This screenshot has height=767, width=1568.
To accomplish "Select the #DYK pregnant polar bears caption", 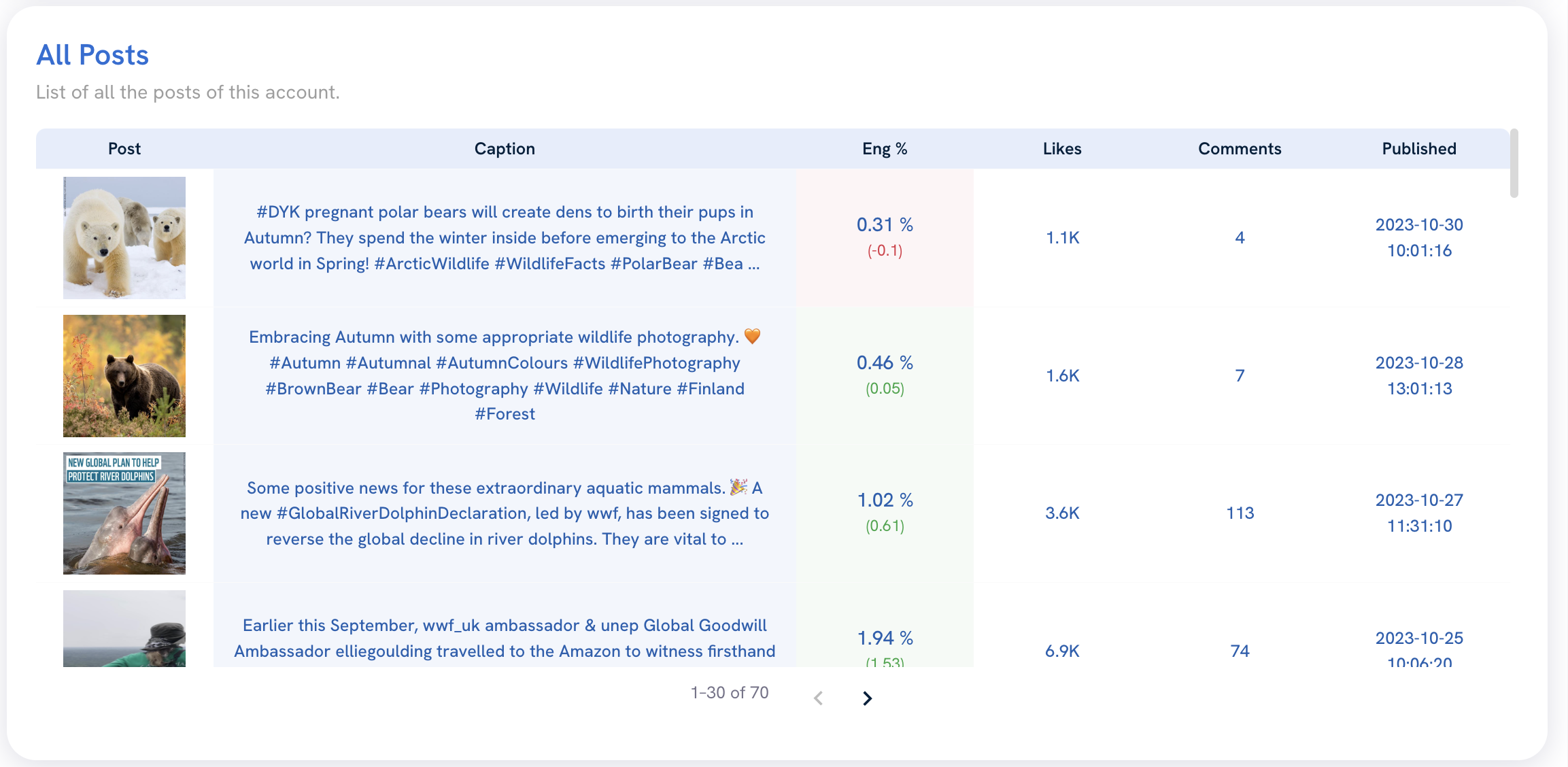I will tap(505, 238).
